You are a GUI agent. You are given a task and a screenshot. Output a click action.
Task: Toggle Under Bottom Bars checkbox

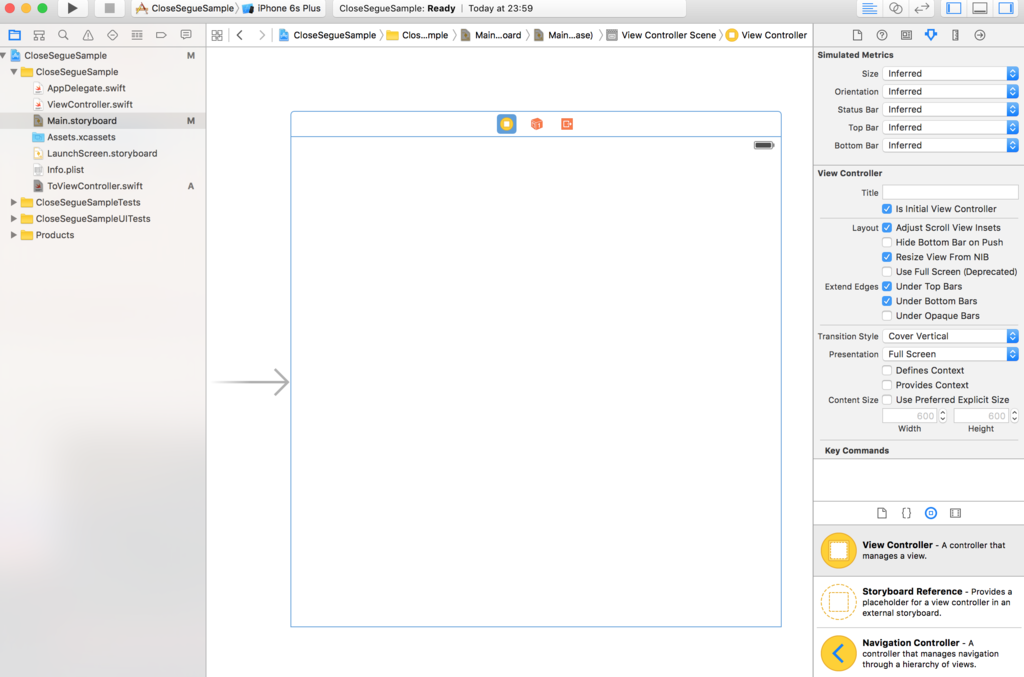(887, 301)
